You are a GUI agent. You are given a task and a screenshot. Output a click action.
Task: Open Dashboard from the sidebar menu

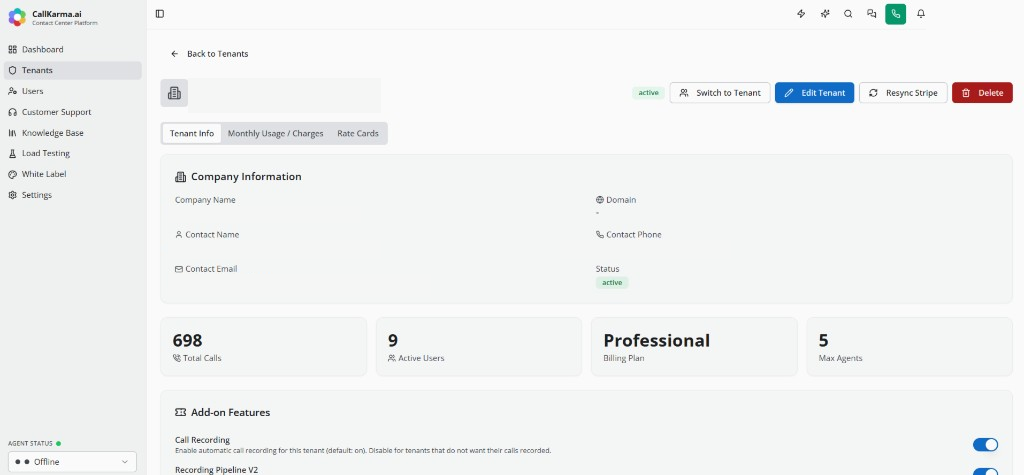[x=72, y=50]
